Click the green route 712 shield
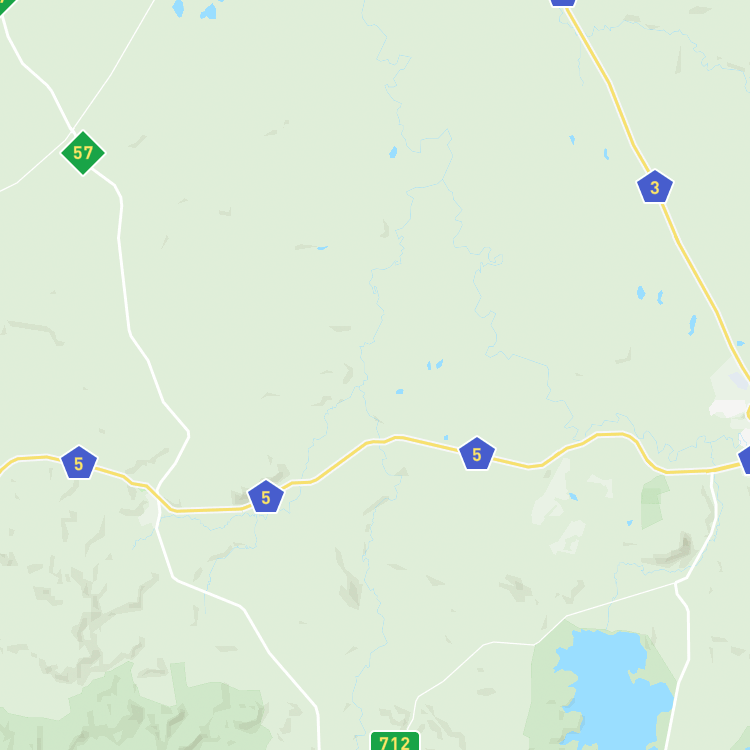Screen dimensions: 750x750 pyautogui.click(x=395, y=741)
